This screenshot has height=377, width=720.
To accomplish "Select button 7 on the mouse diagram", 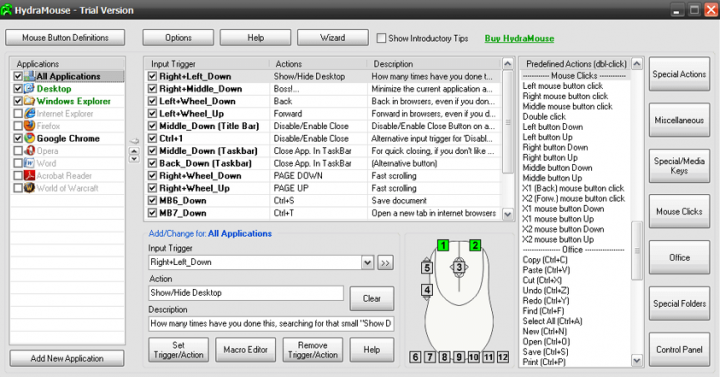I will tap(430, 357).
